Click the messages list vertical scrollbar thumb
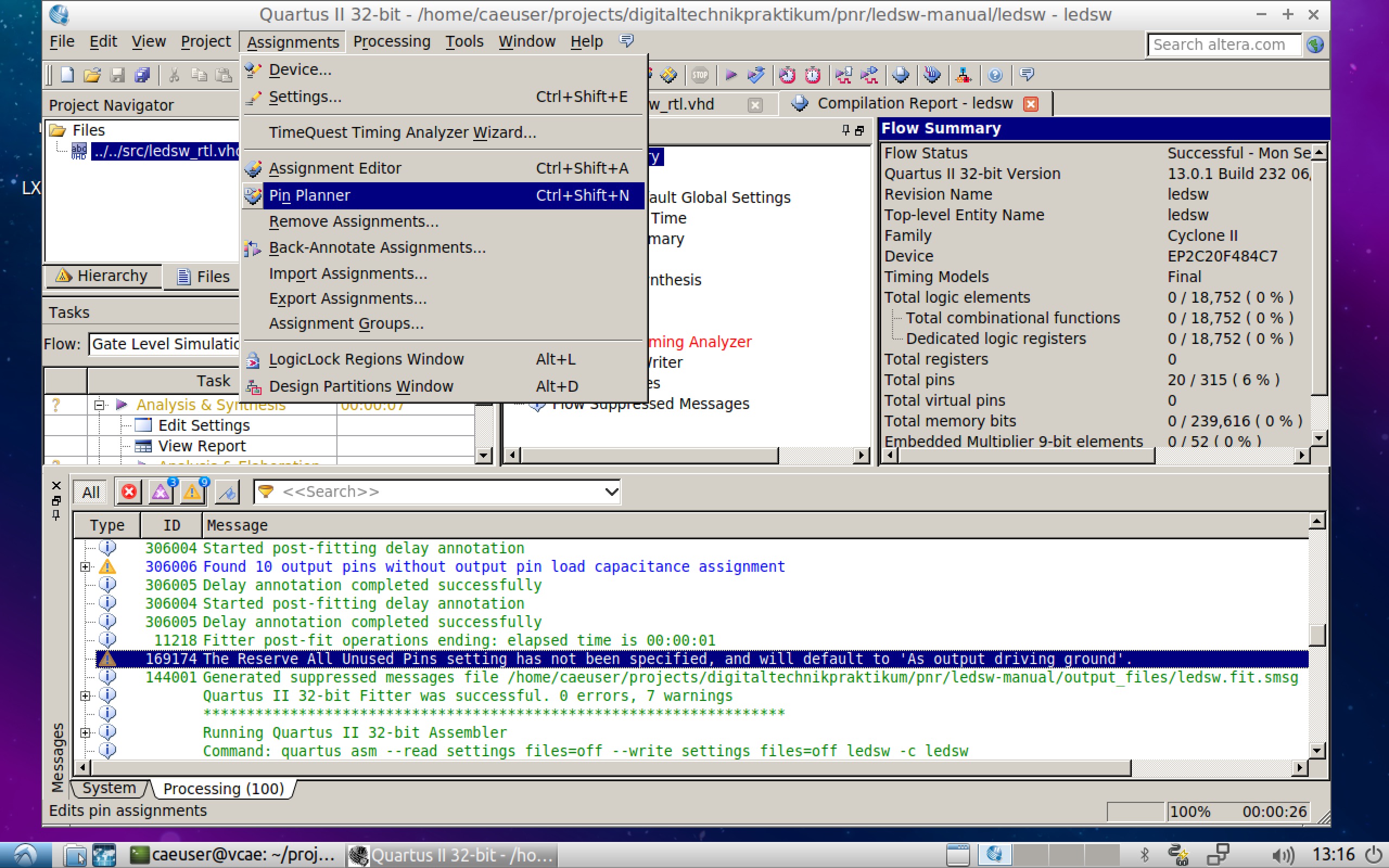The height and width of the screenshot is (868, 1389). point(1317,635)
